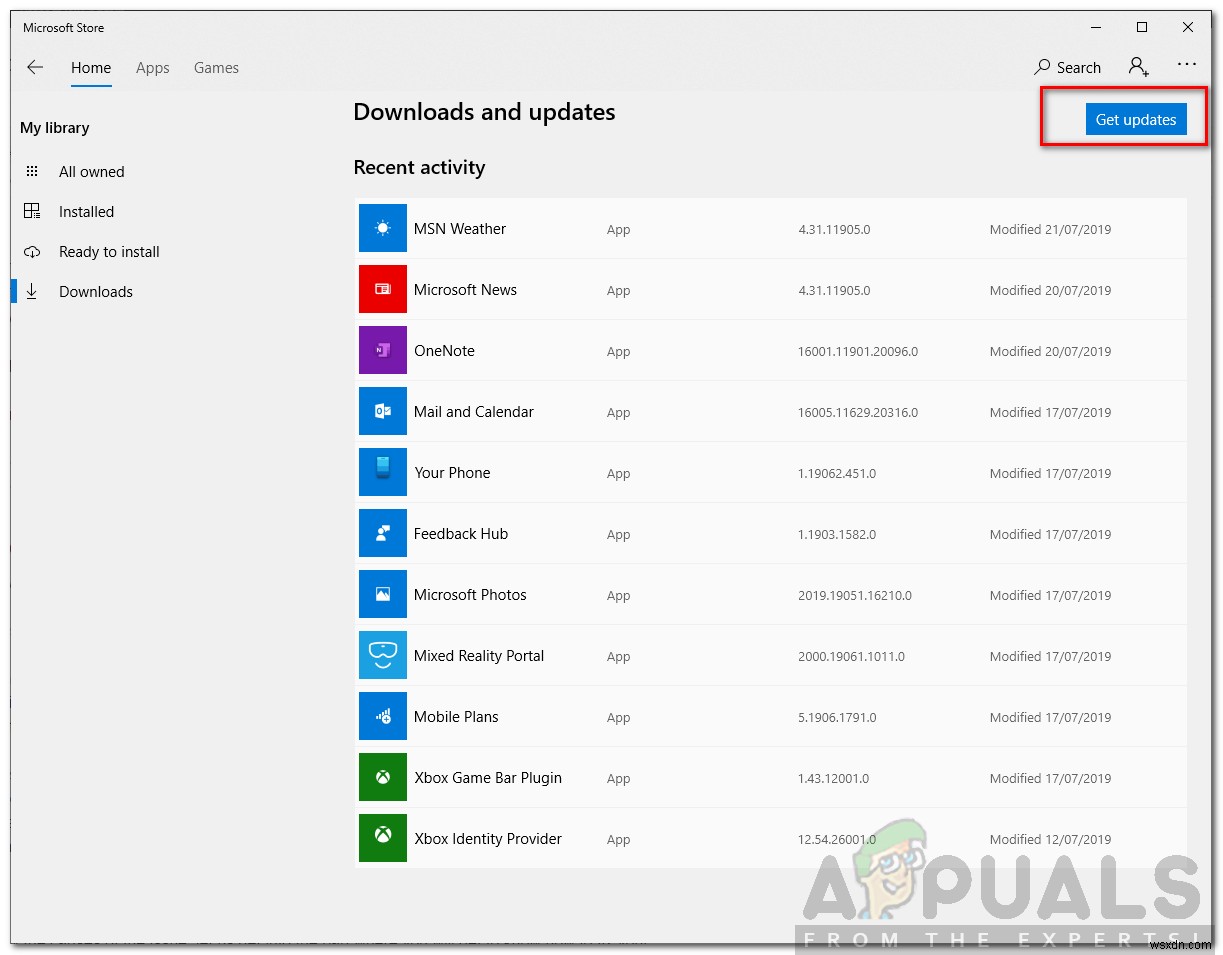Select the Mobile Plans icon

pyautogui.click(x=382, y=716)
